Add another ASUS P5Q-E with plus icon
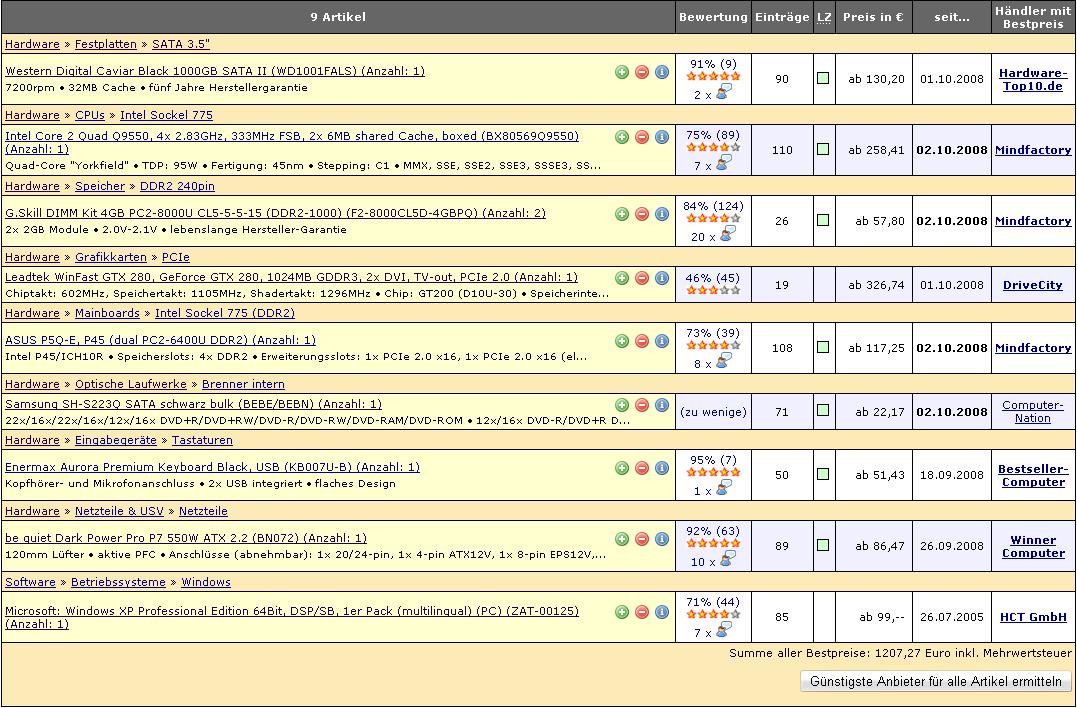 coord(622,341)
